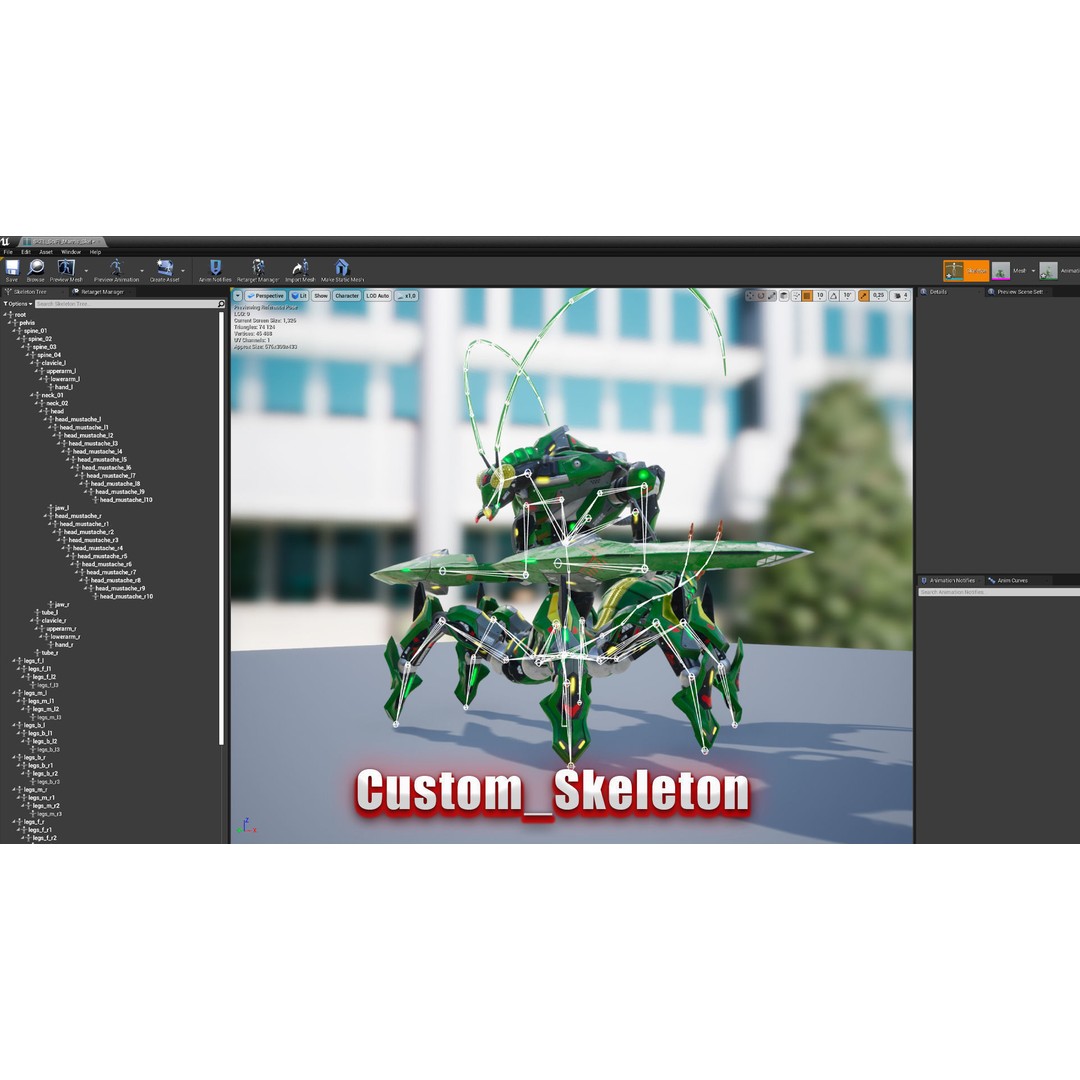This screenshot has width=1080, height=1080.
Task: Click the LOD Auto button
Action: [x=377, y=295]
